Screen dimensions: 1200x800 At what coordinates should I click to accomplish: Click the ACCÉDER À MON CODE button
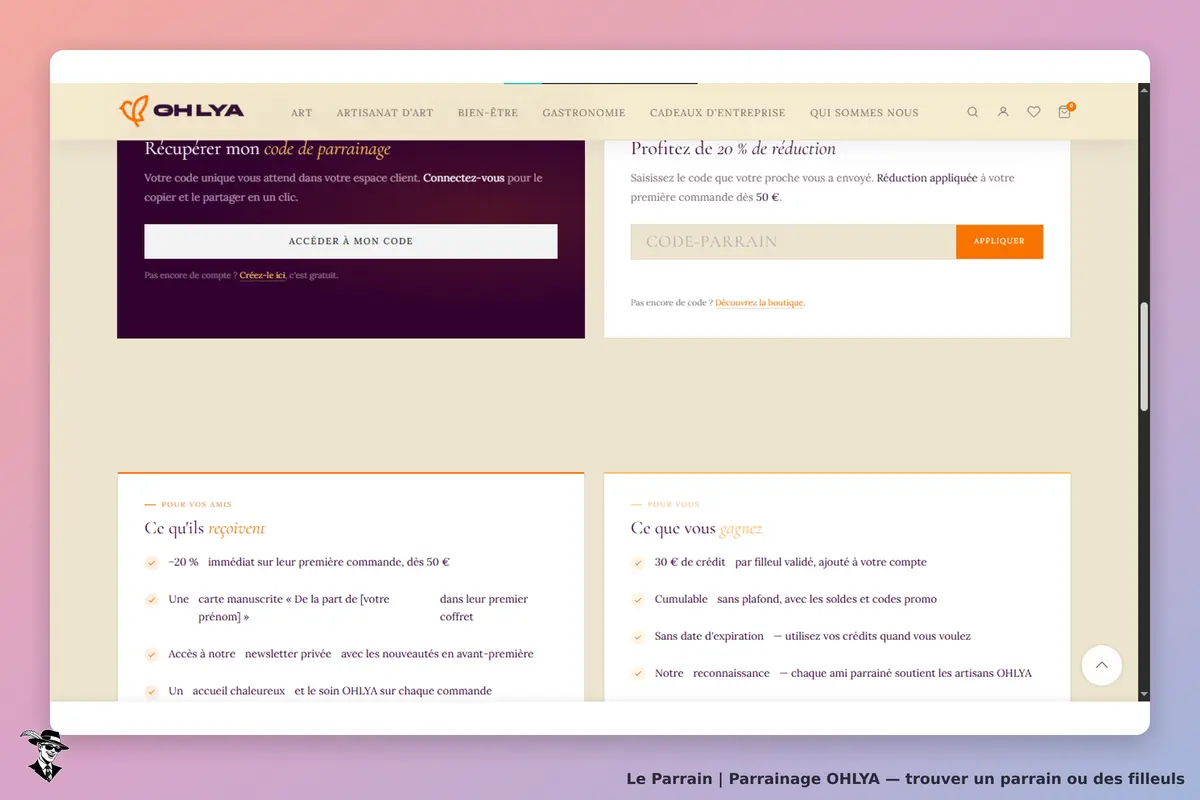351,241
